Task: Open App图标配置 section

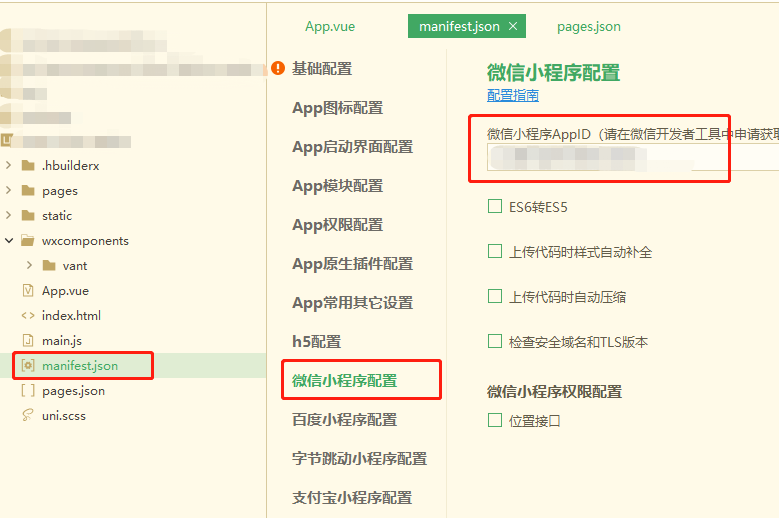Action: (x=338, y=108)
